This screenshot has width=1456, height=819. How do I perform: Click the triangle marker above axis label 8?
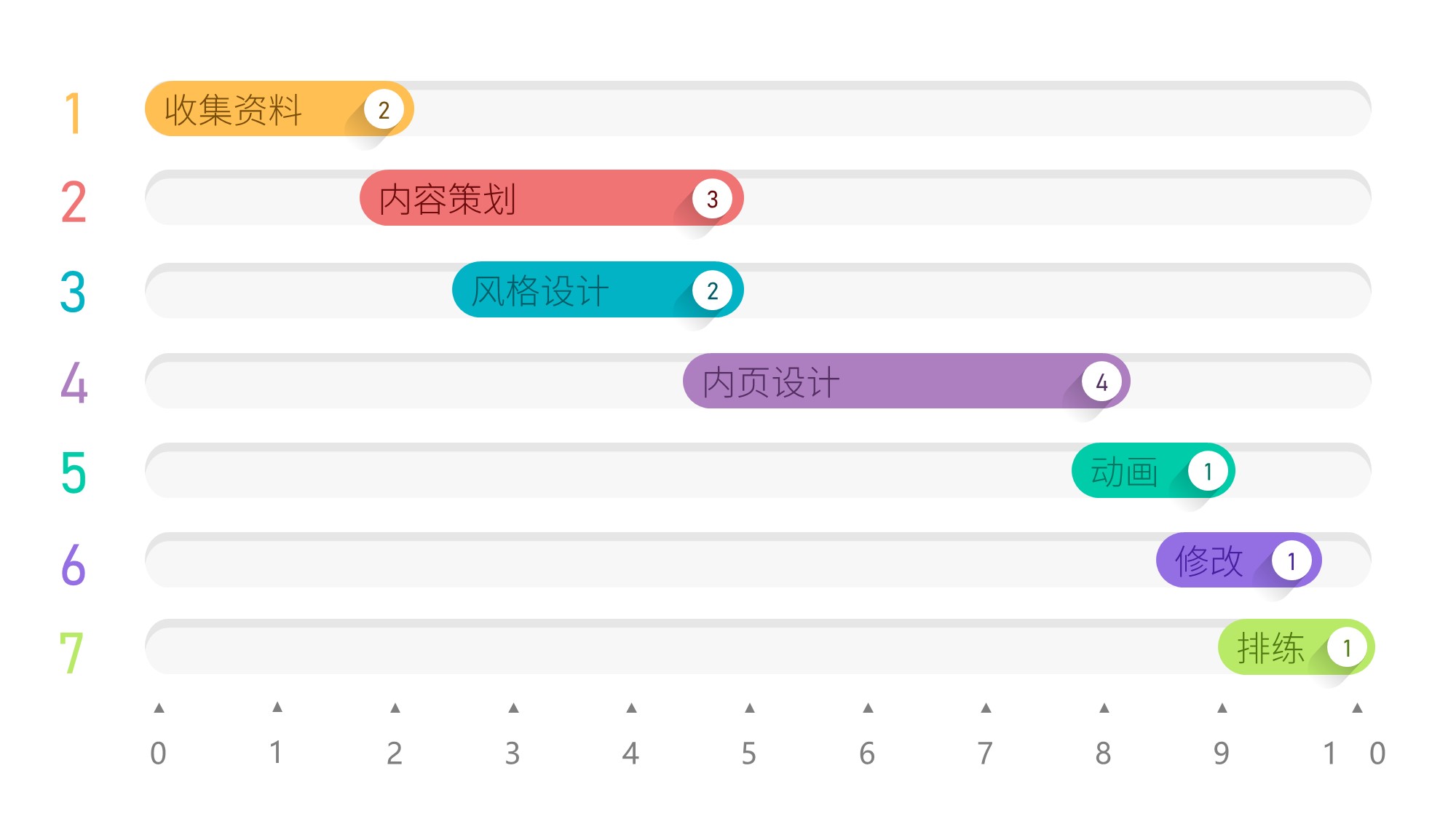1104,708
